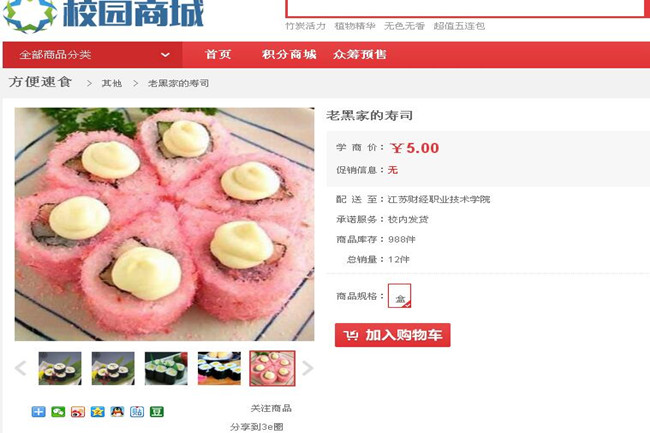Open 众筹预售 nav tab

pos(360,54)
